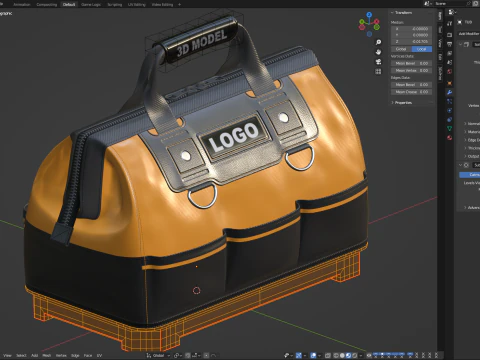This screenshot has width=480, height=360.
Task: Switch to the Scripting workspace tab
Action: 115,5
